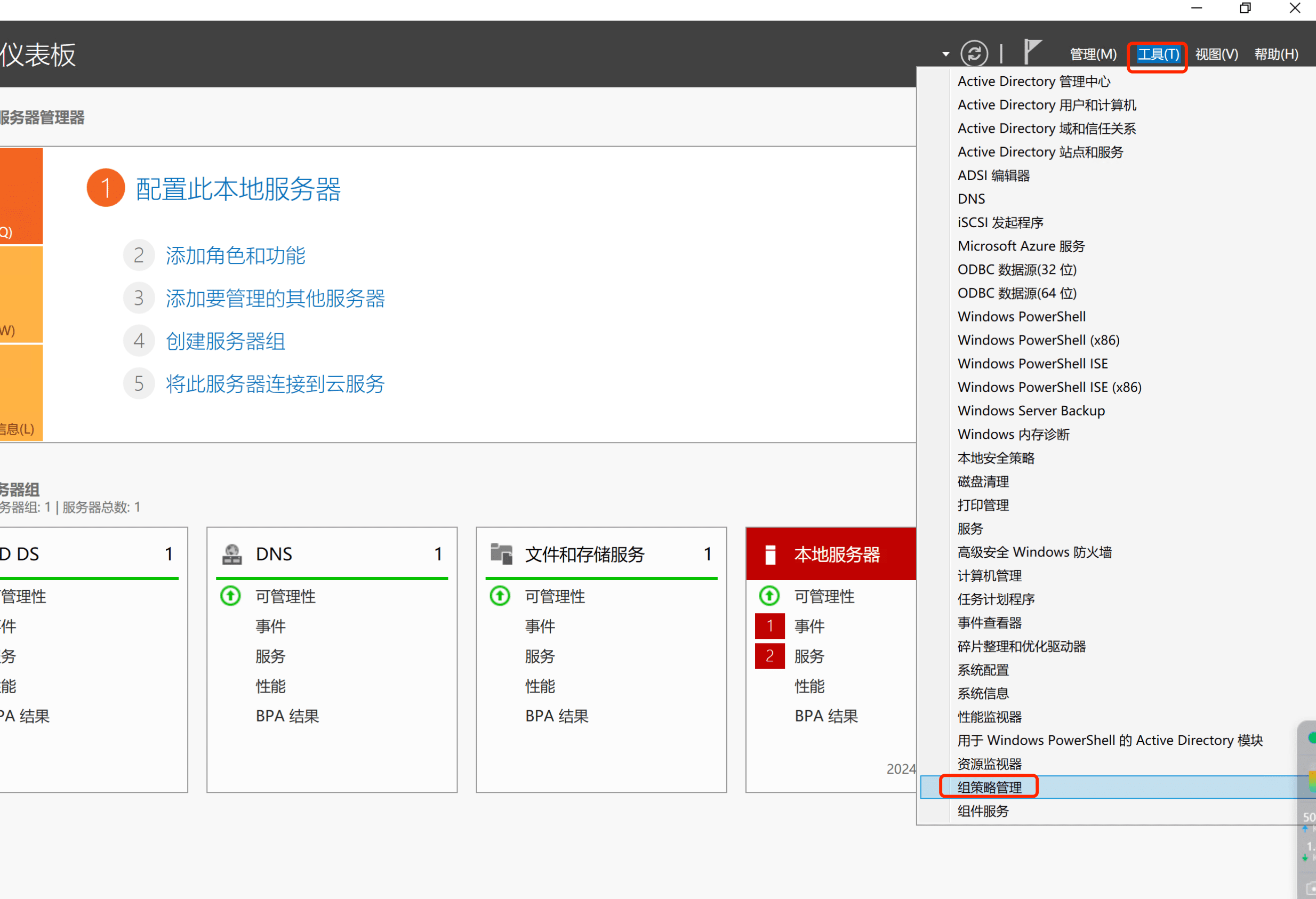Open 磁盘清理 tool
Viewport: 1316px width, 899px height.
point(983,481)
